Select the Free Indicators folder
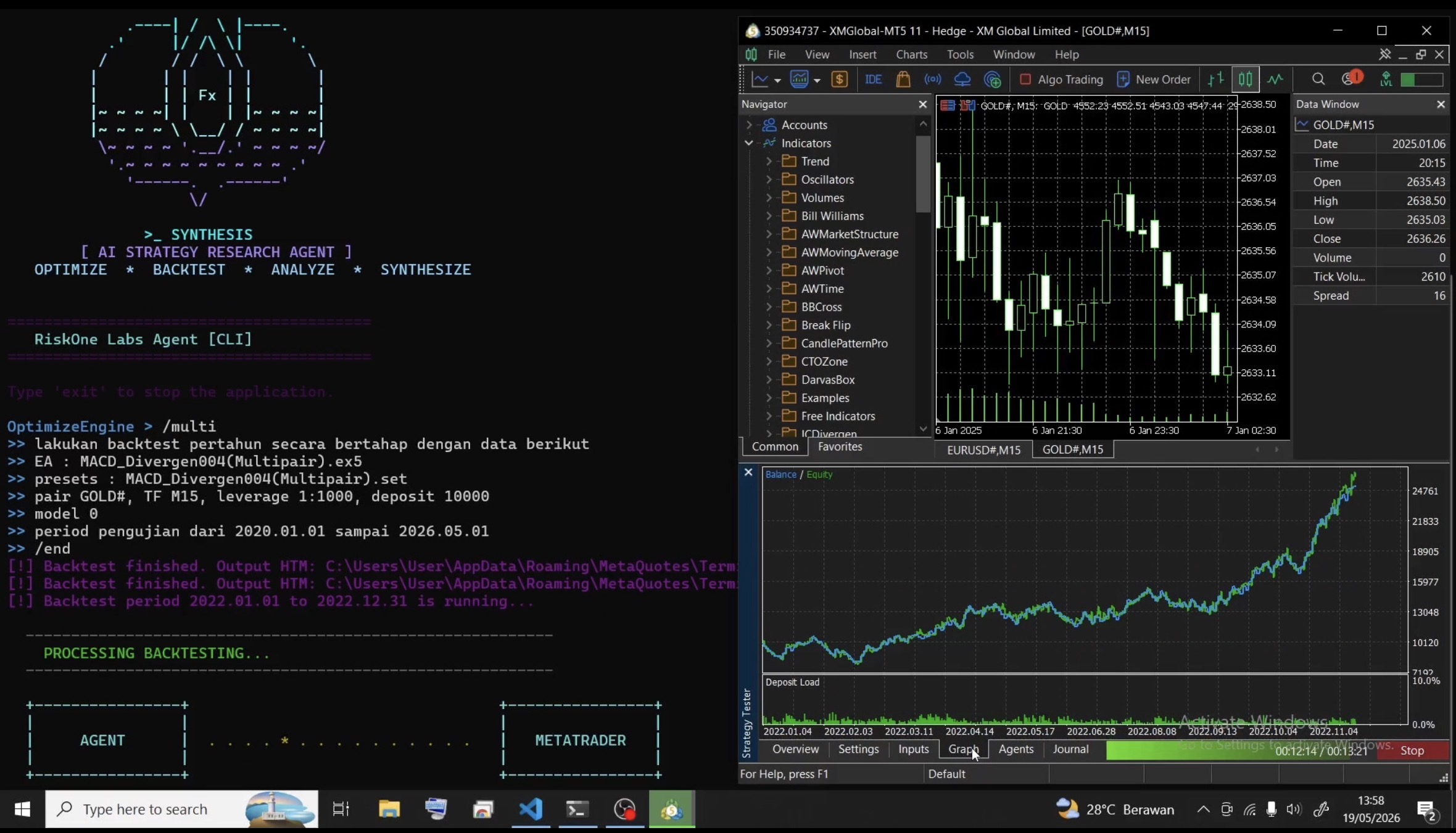The height and width of the screenshot is (833, 1456). [838, 416]
